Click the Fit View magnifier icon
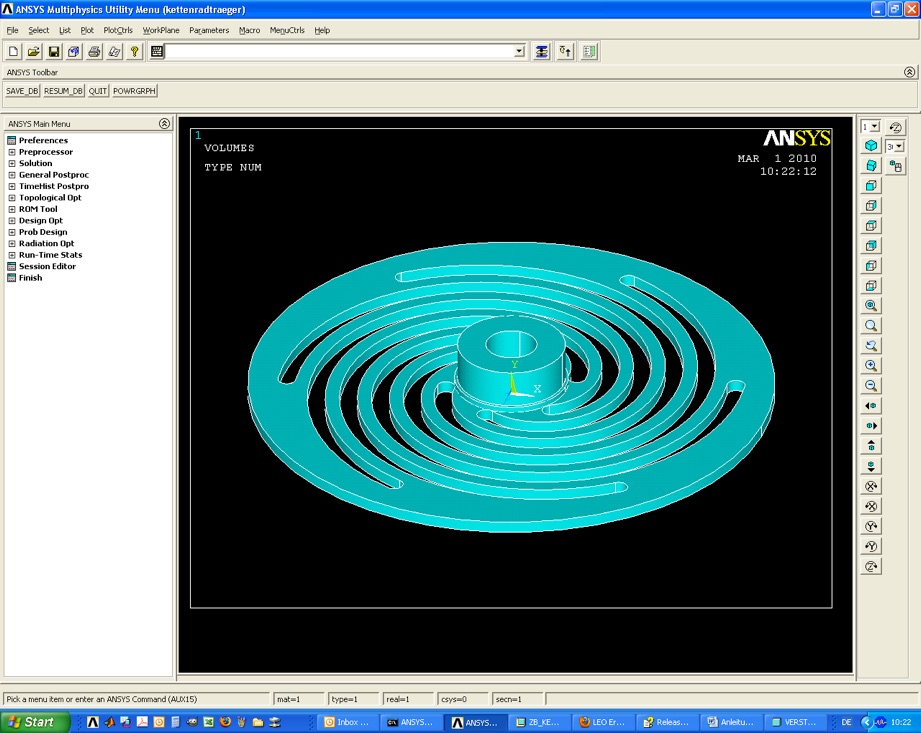Viewport: 921px width, 733px height. pyautogui.click(x=871, y=305)
